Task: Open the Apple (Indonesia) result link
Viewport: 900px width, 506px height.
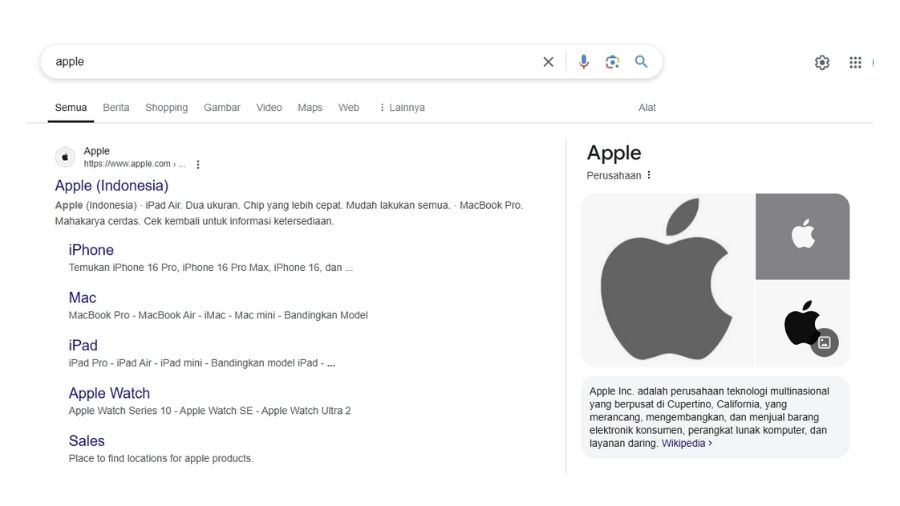Action: tap(112, 186)
